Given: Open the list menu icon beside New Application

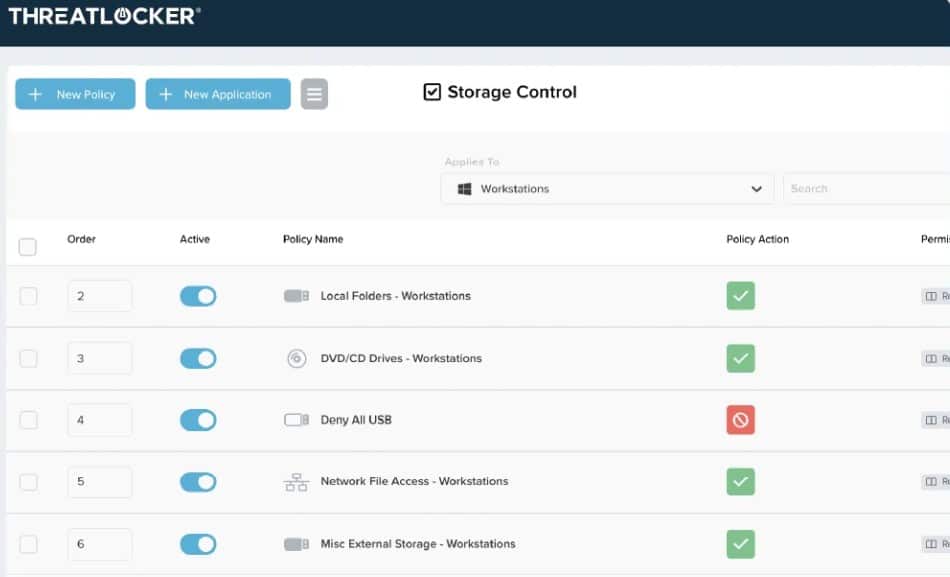Looking at the screenshot, I should coord(314,93).
